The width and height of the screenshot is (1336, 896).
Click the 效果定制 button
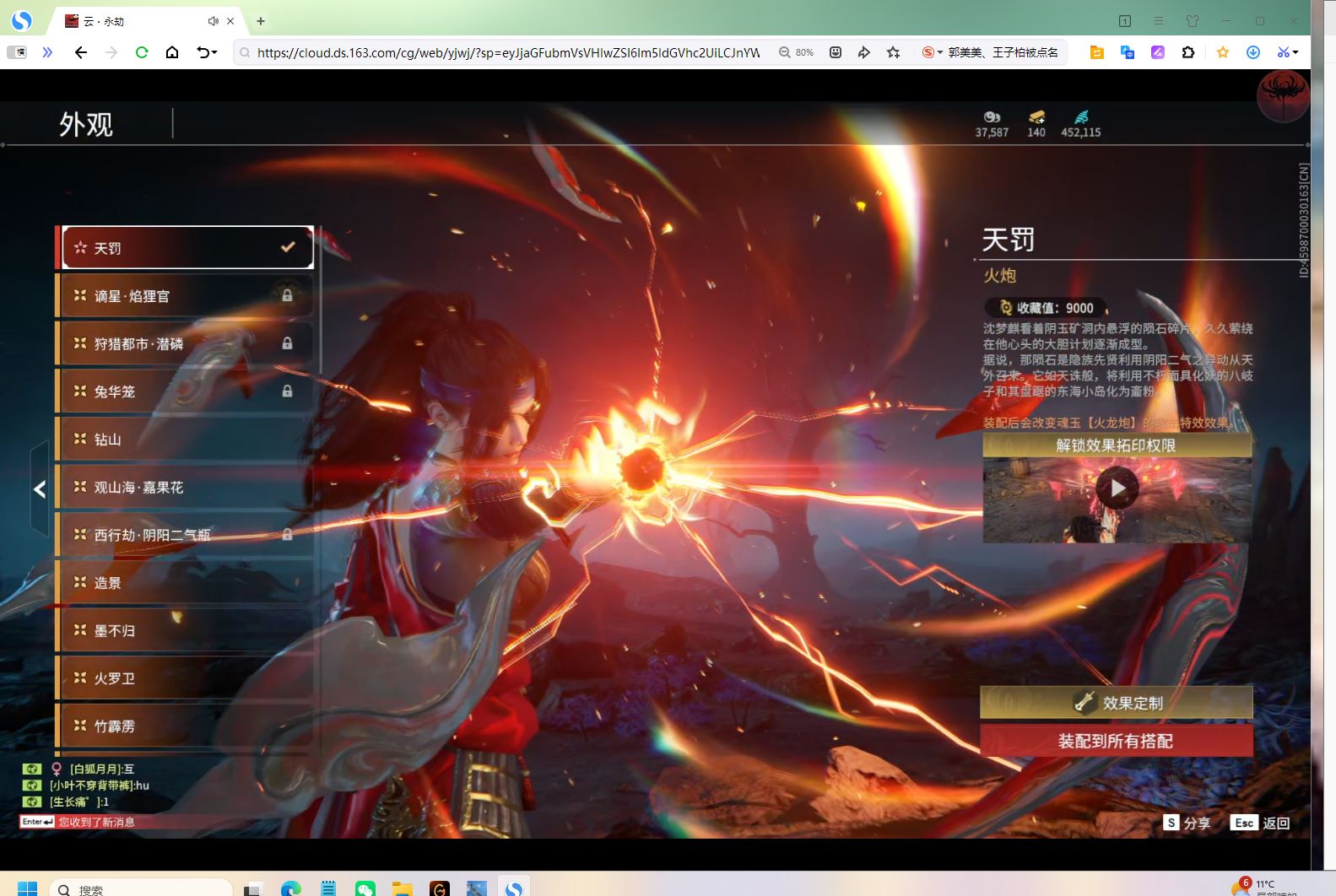pos(1116,702)
